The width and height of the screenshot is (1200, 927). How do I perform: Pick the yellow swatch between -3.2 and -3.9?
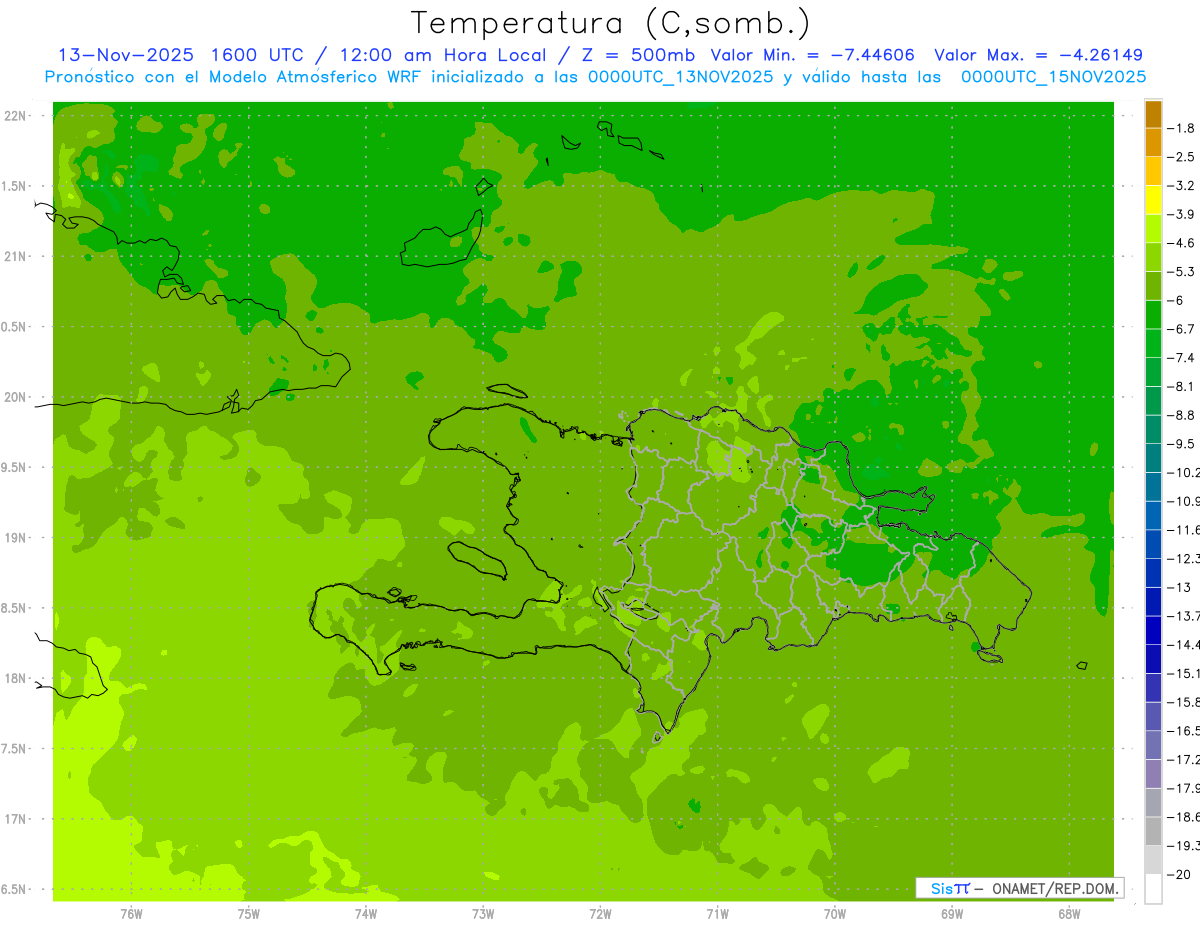(x=1153, y=200)
